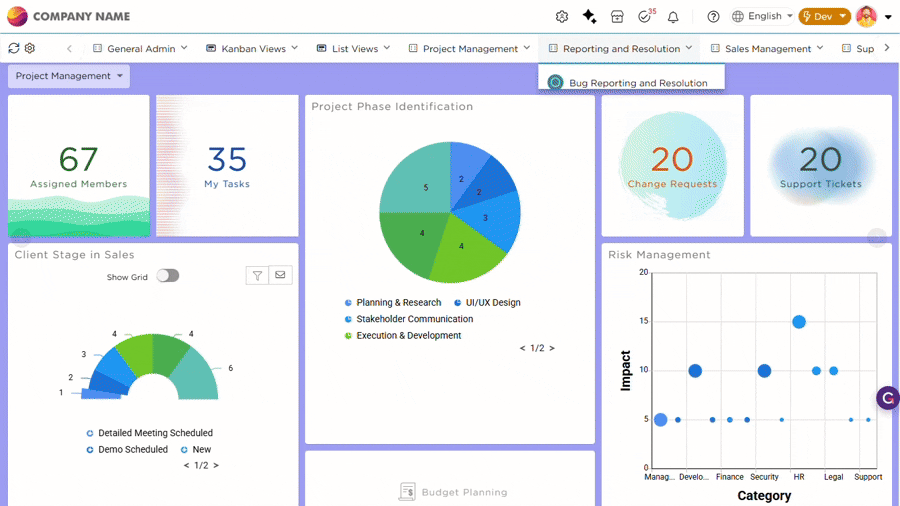Click the refresh icon below the logo

coord(13,48)
